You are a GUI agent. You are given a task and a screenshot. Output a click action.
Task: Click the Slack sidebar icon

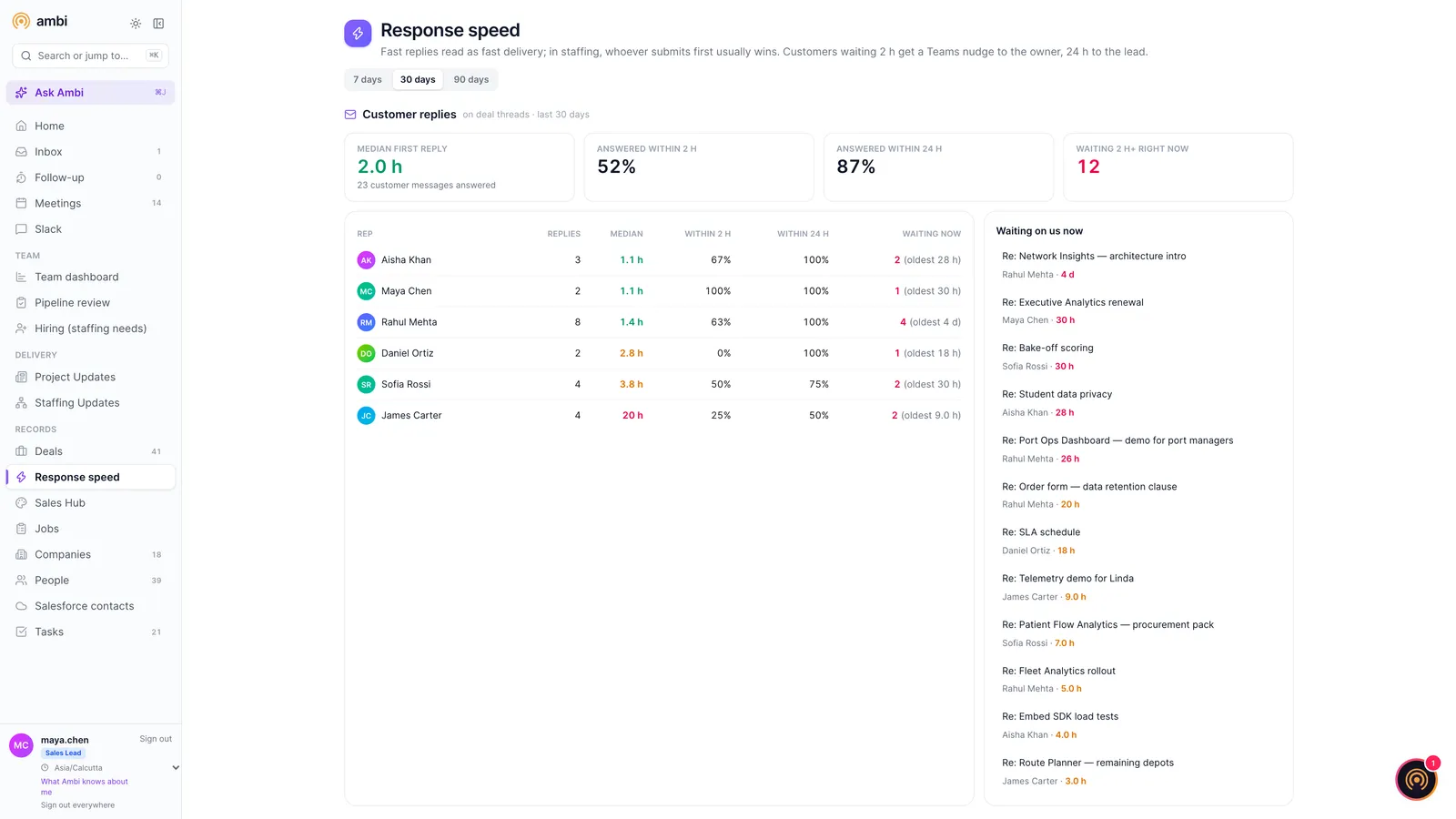(x=21, y=229)
